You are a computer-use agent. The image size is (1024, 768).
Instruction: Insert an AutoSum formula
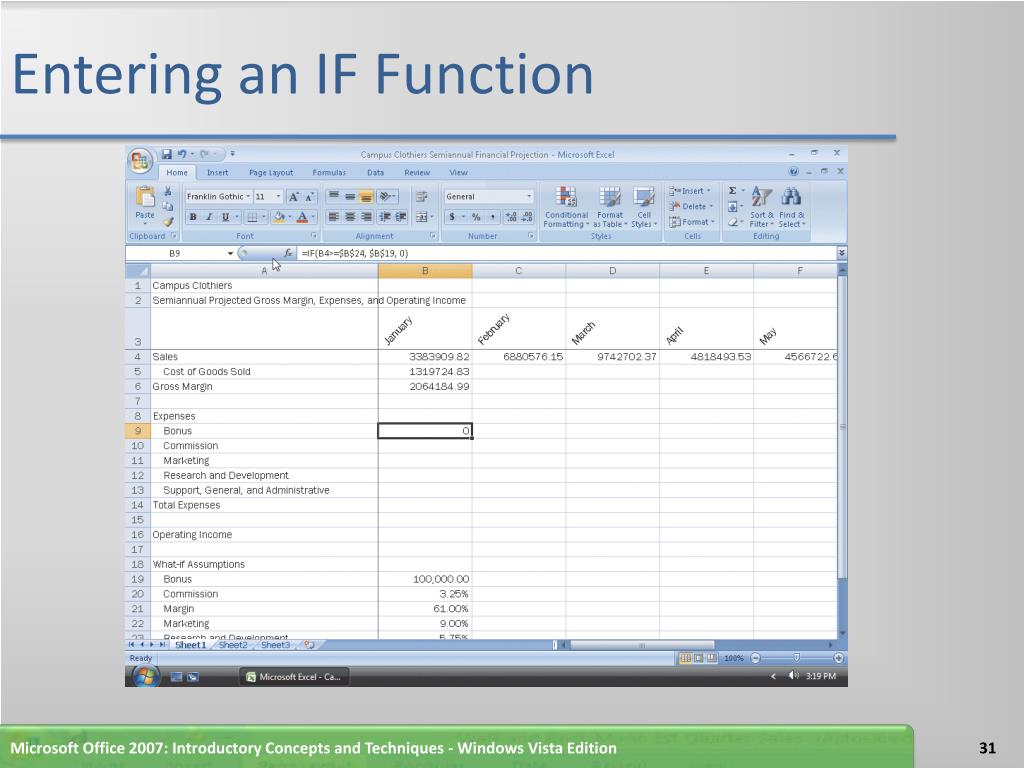[x=733, y=191]
